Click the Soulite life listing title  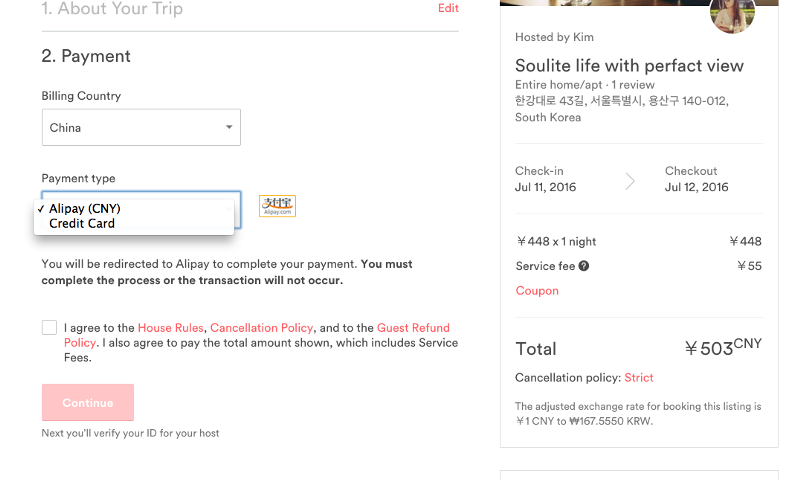(x=629, y=66)
